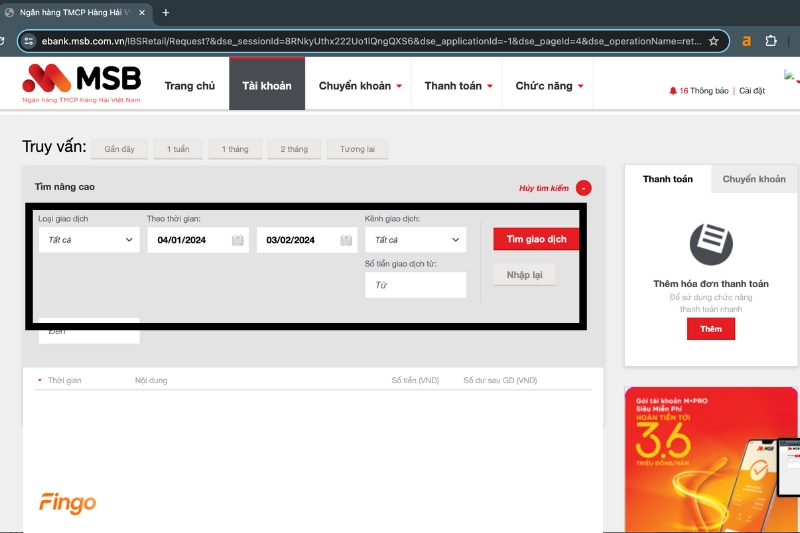Open the Thanh toán menu
This screenshot has width=800, height=533.
(x=458, y=86)
